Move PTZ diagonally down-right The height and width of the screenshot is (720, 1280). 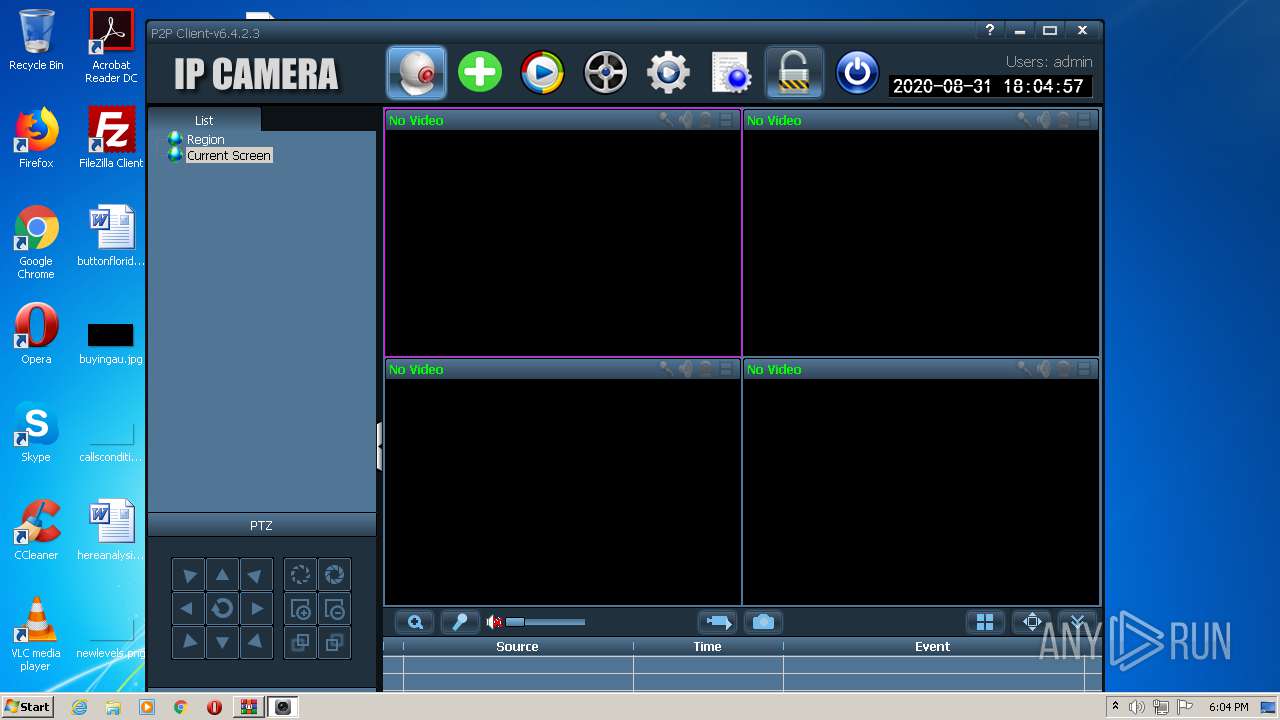tap(256, 642)
